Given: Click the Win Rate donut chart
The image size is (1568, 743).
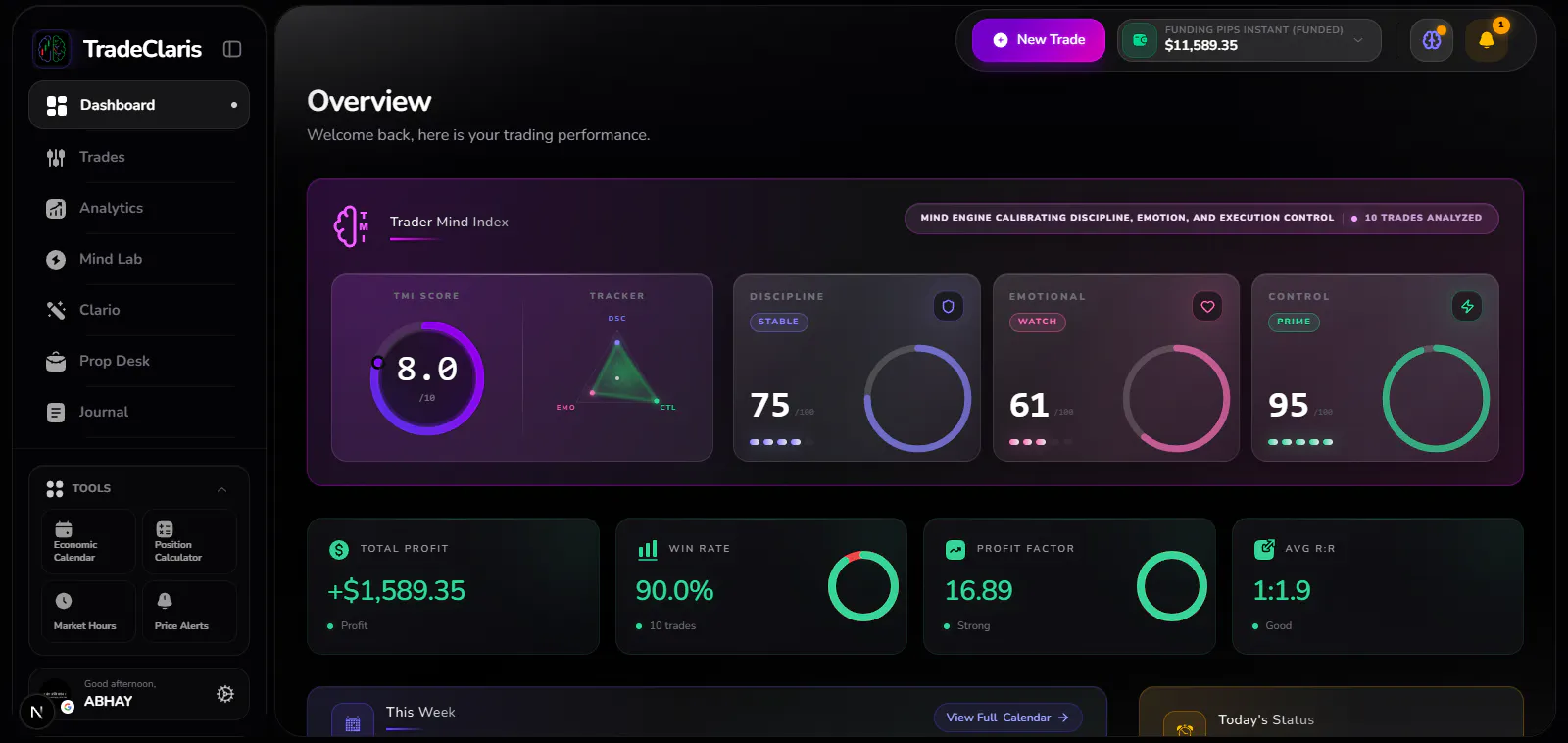Looking at the screenshot, I should pyautogui.click(x=863, y=586).
